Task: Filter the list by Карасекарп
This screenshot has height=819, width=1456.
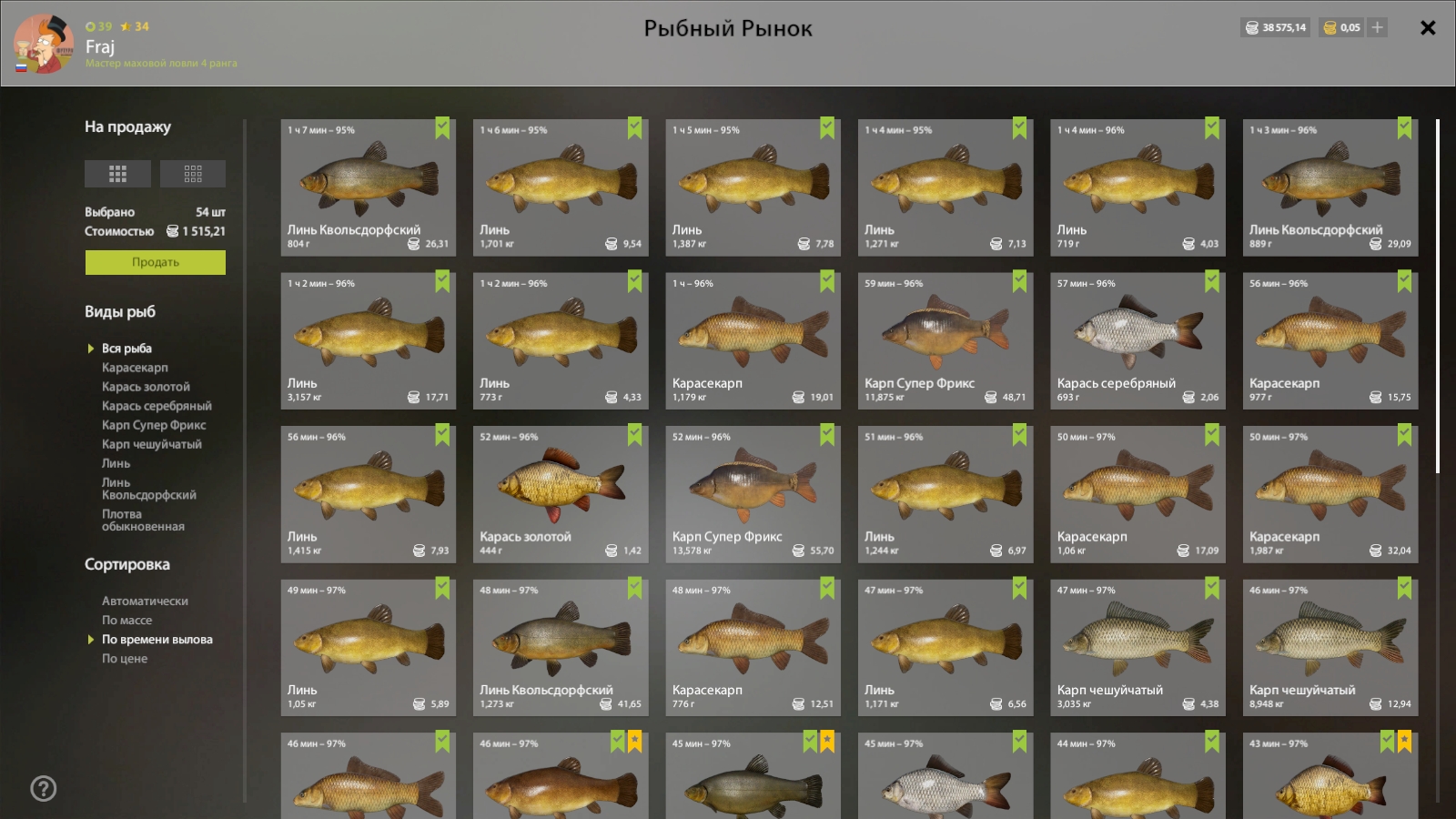Action: coord(135,368)
